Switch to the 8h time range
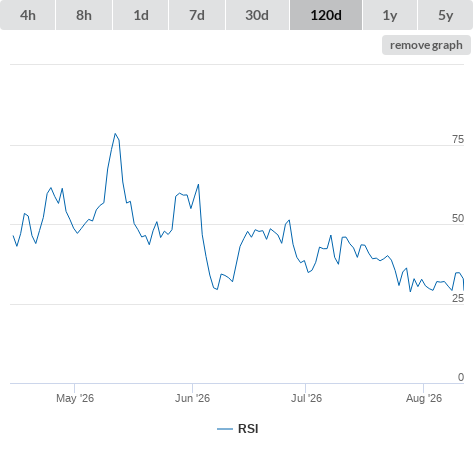The height and width of the screenshot is (455, 474). [84, 15]
